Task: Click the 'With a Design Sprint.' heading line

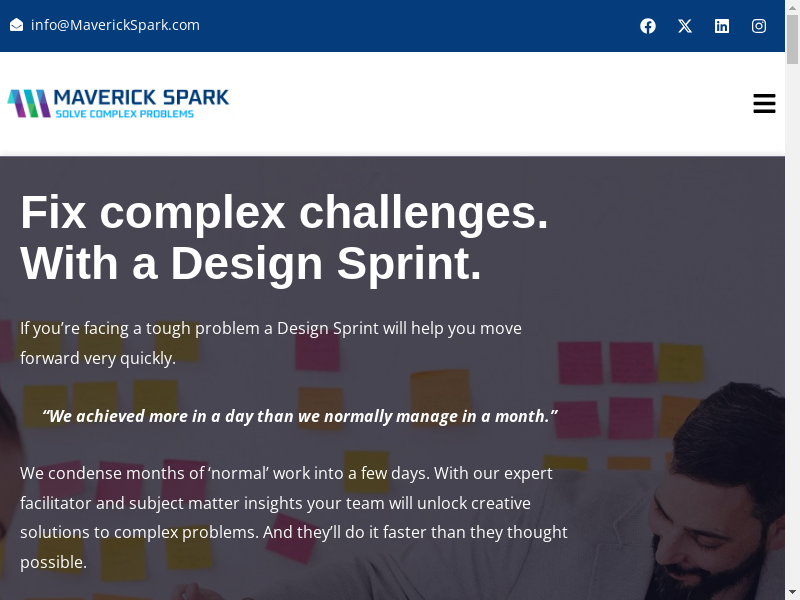Action: pyautogui.click(x=251, y=263)
